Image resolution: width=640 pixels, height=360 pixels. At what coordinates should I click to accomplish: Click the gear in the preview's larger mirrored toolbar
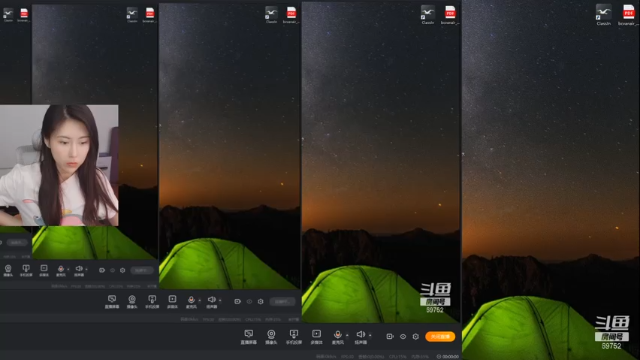pyautogui.click(x=260, y=302)
